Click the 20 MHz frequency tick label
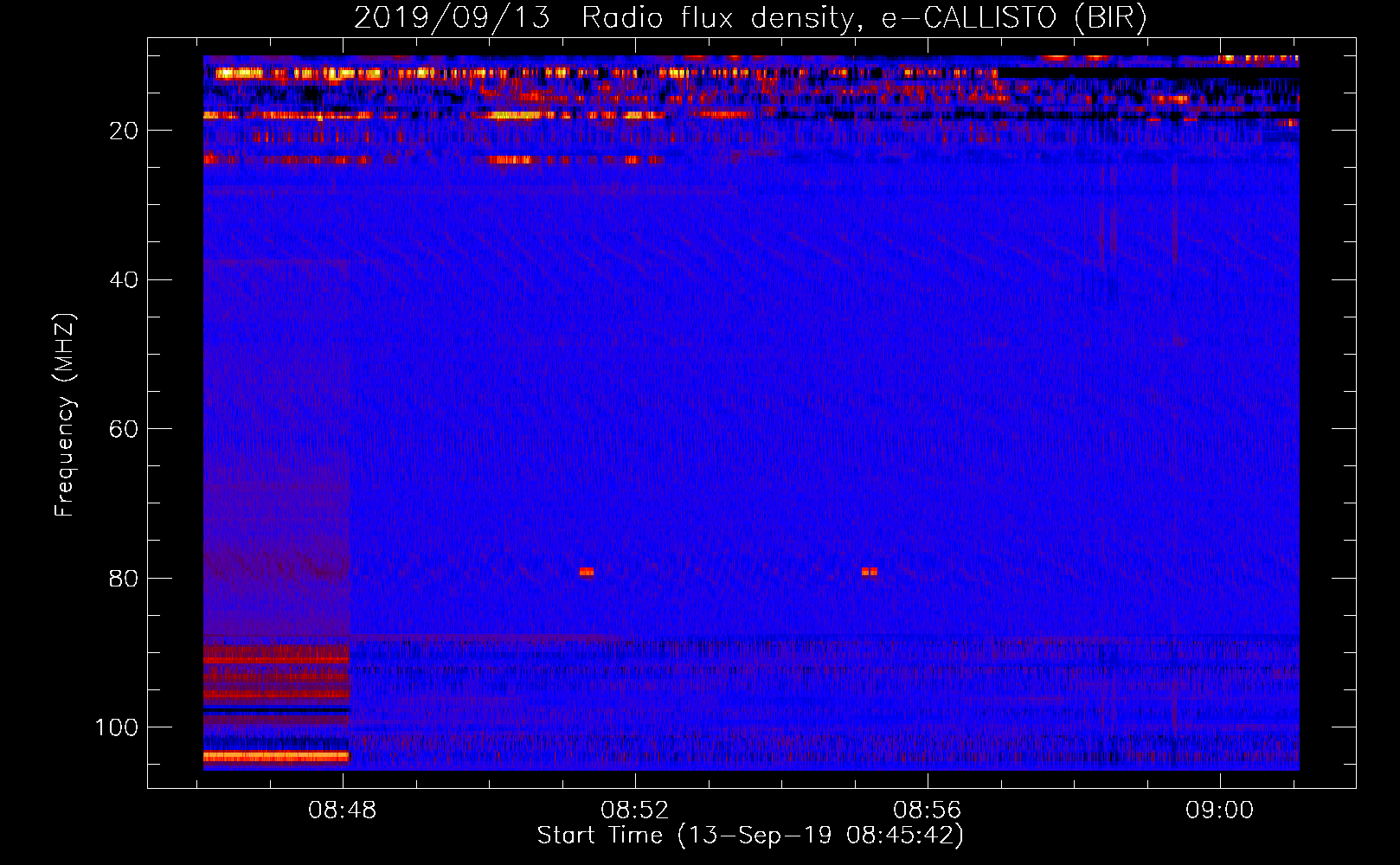The width and height of the screenshot is (1400, 865). [x=125, y=131]
